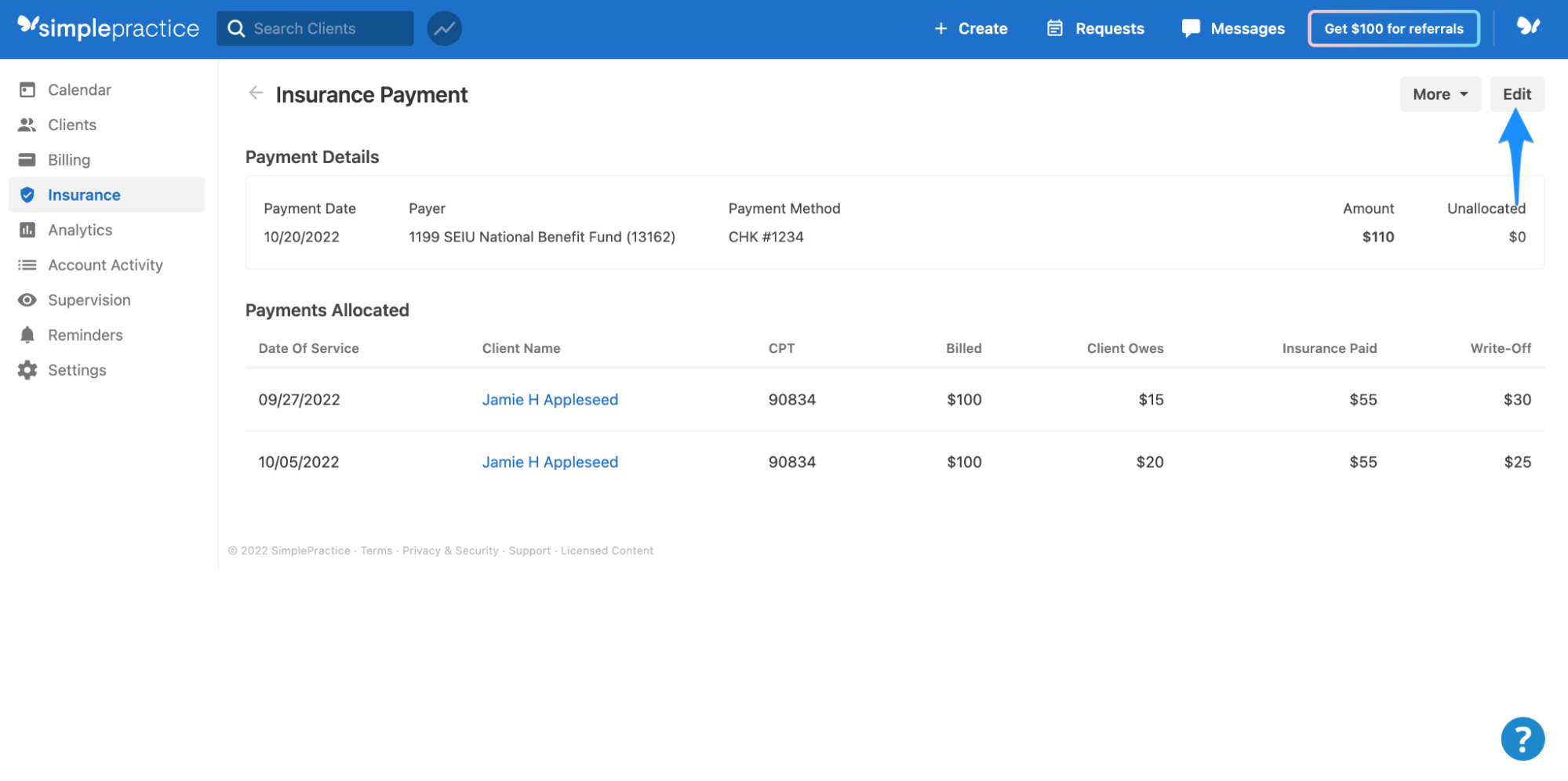The width and height of the screenshot is (1568, 781).
Task: Open the Billing section
Action: click(x=68, y=159)
